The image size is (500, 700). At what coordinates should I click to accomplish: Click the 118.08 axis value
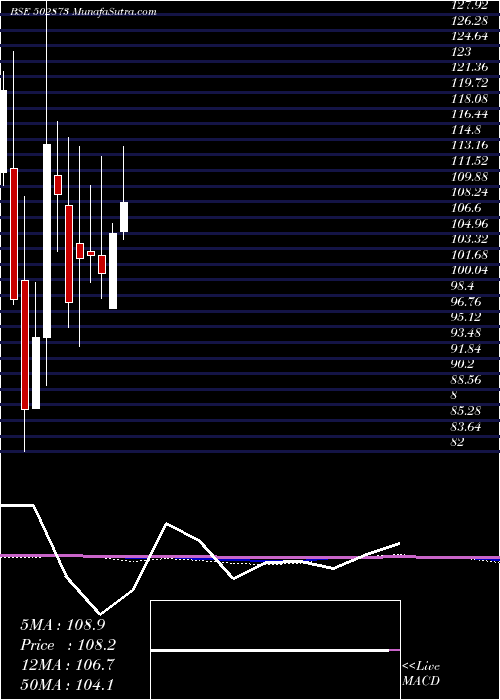pyautogui.click(x=470, y=98)
